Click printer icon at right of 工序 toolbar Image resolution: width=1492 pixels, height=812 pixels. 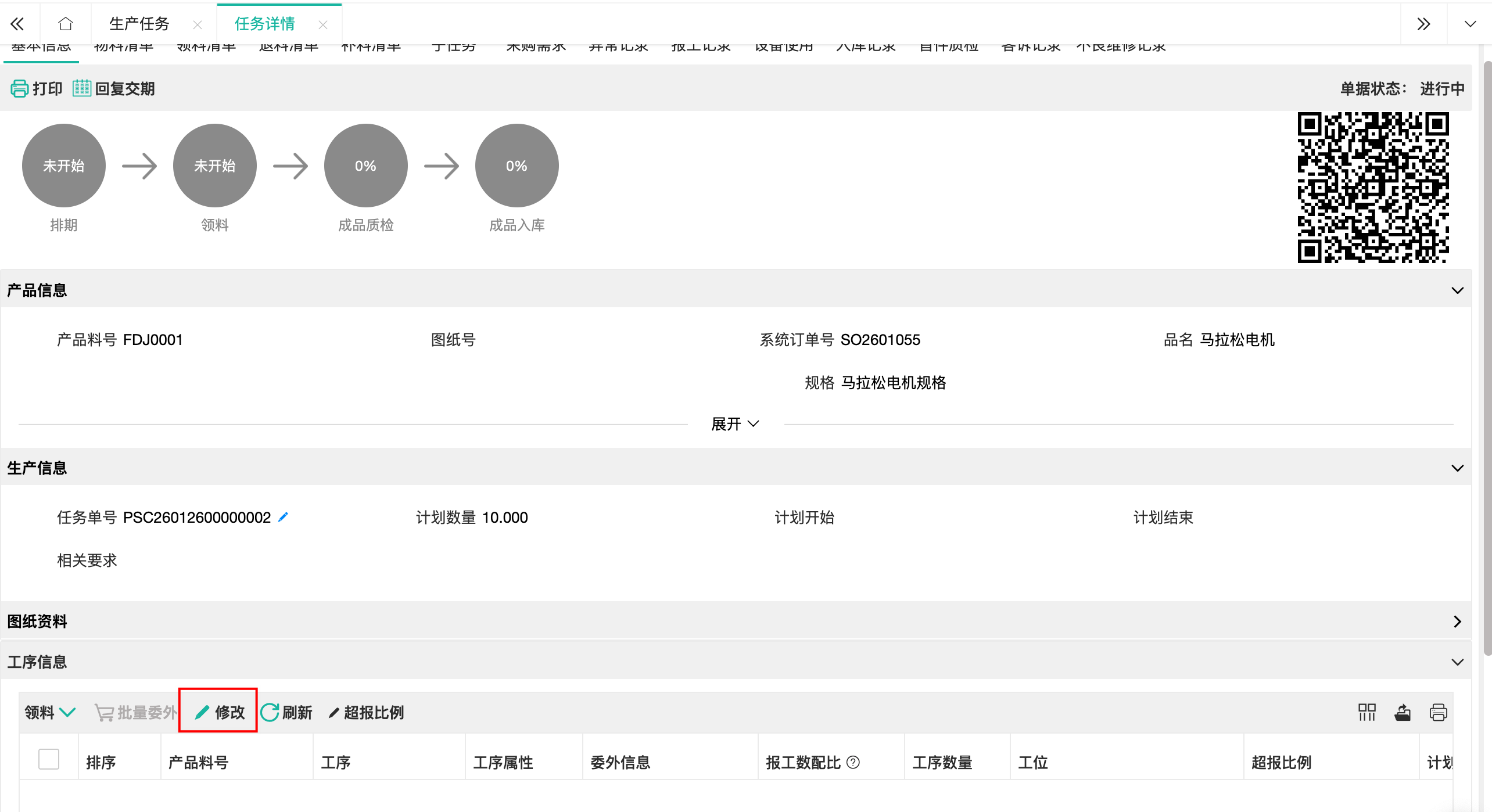point(1438,712)
